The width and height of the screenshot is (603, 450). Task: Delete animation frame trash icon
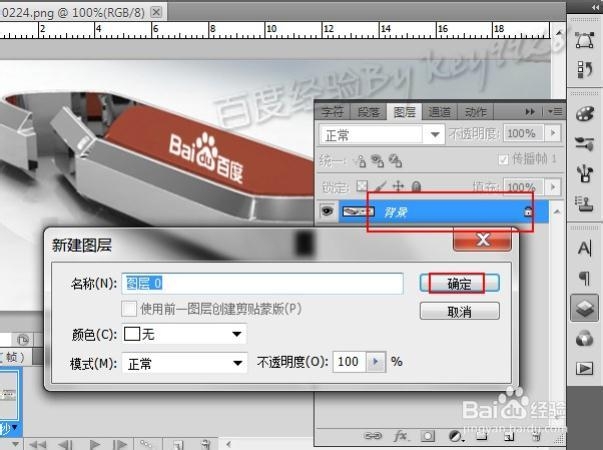tap(205, 444)
